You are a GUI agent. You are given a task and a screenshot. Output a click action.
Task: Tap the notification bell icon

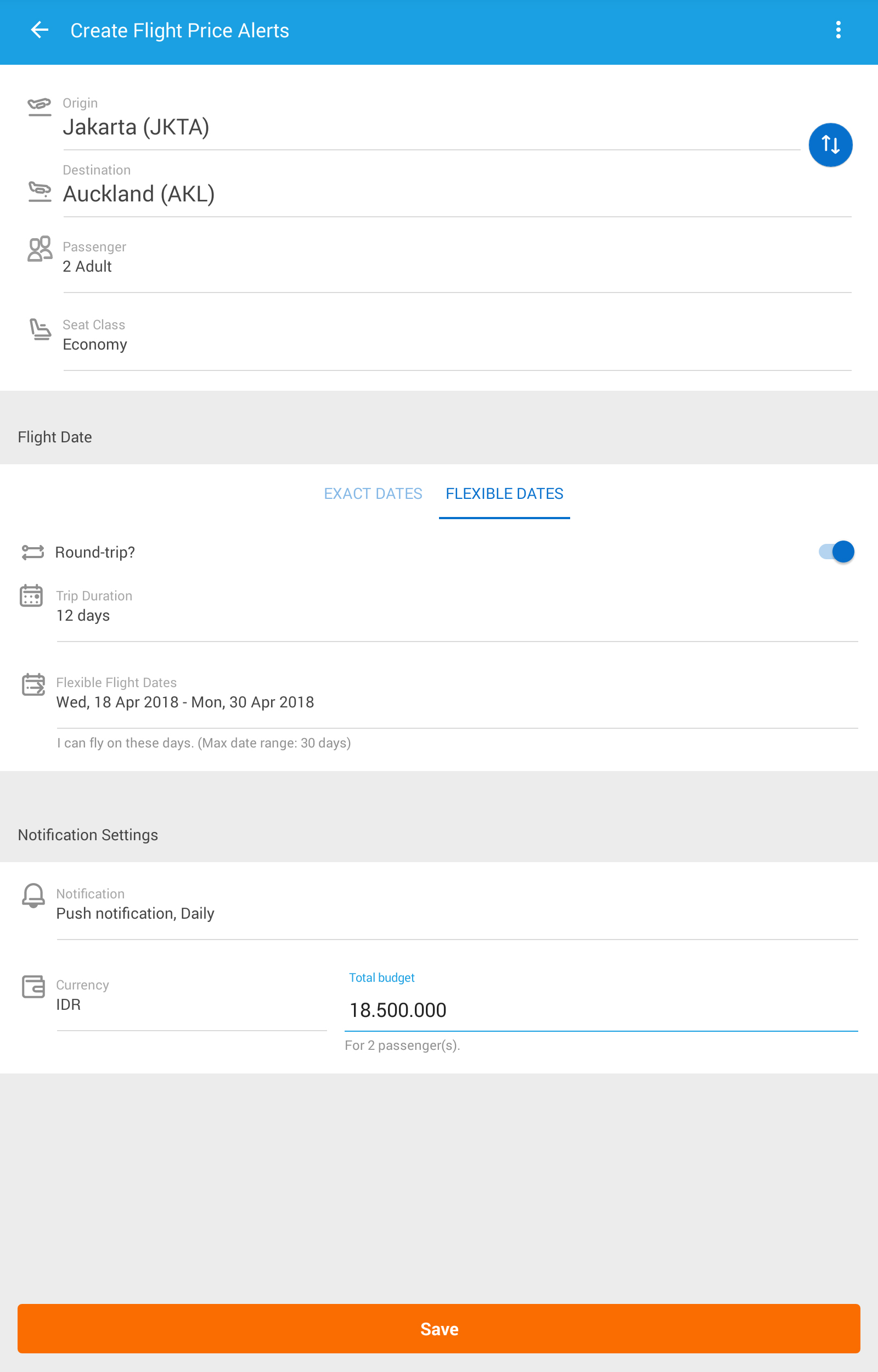[x=33, y=895]
